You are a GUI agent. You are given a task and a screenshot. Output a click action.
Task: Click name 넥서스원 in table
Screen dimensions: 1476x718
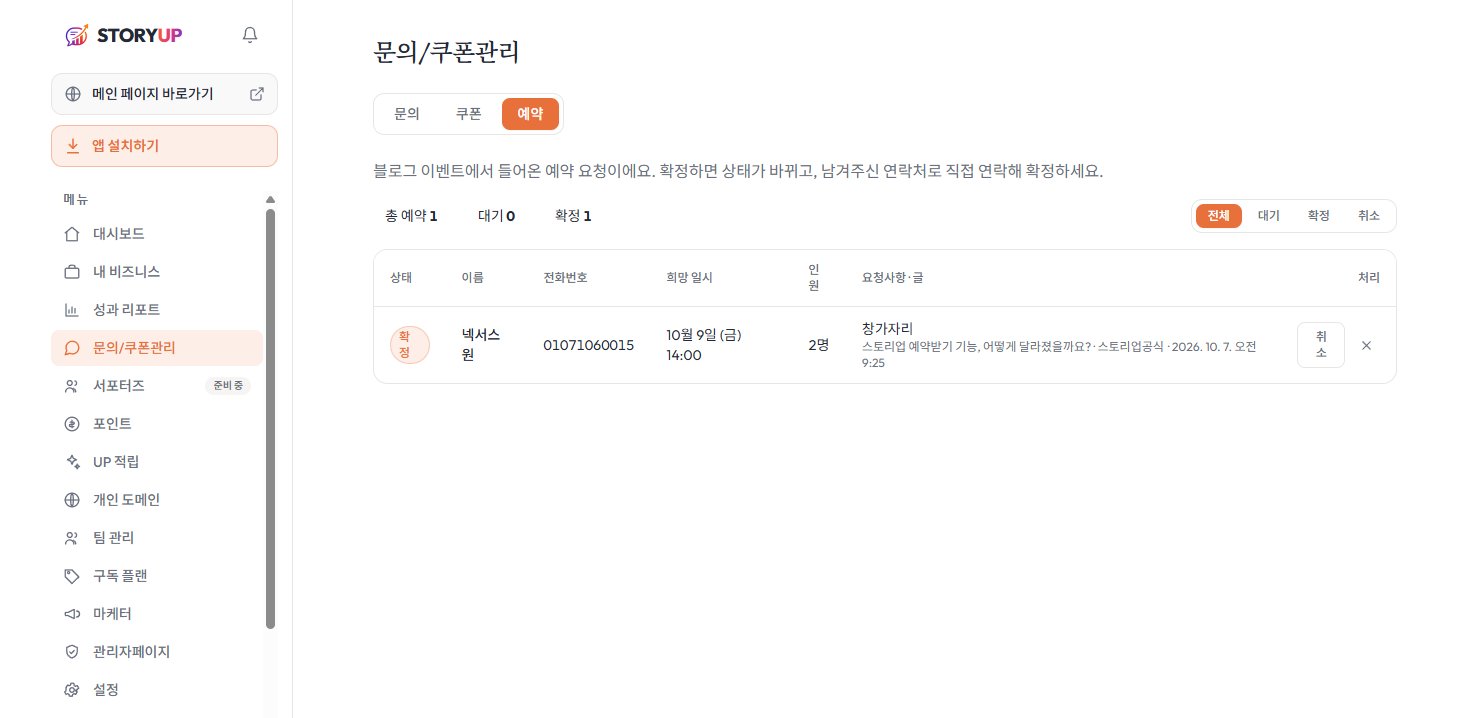click(x=481, y=345)
